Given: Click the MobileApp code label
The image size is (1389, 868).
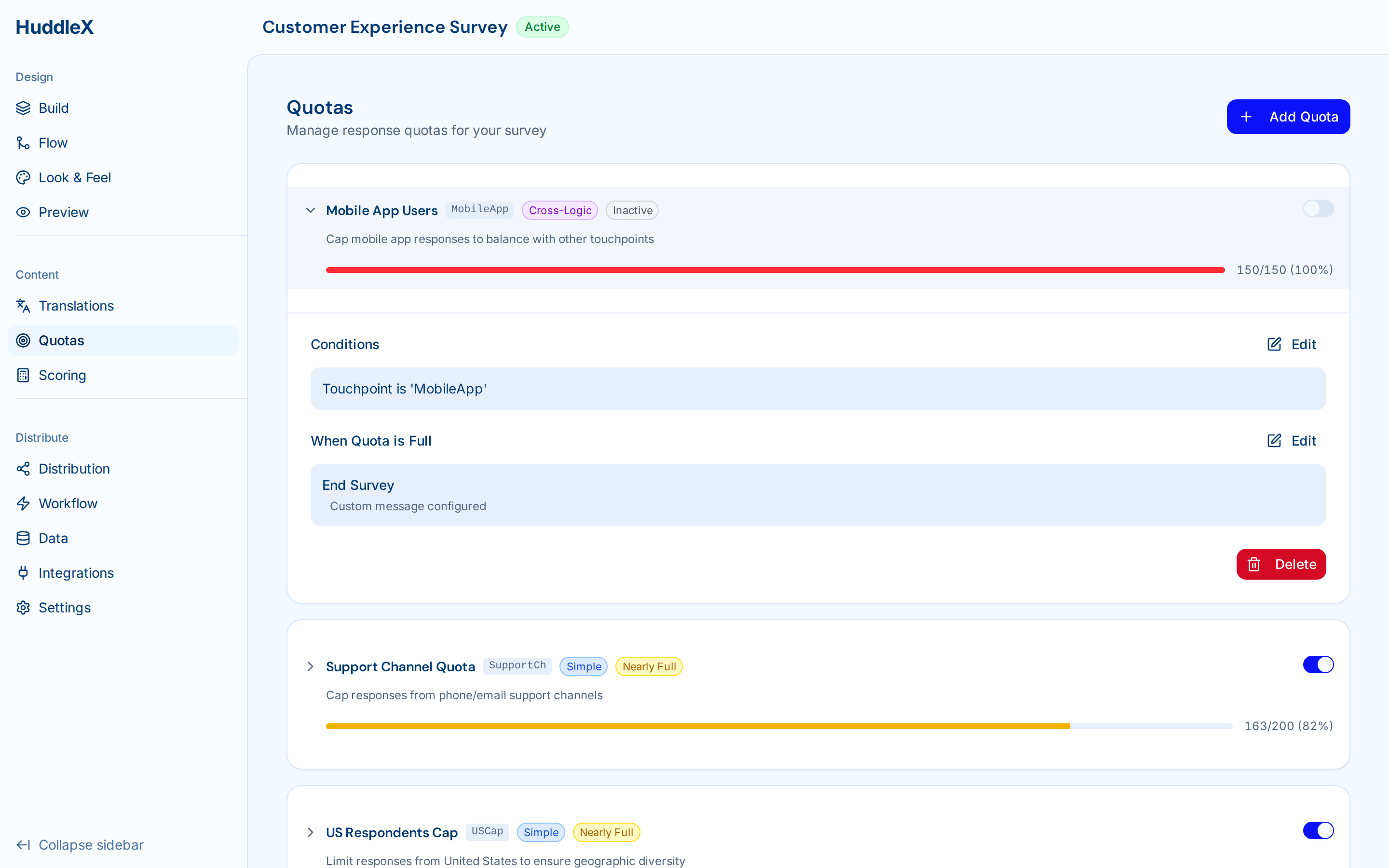Looking at the screenshot, I should (x=479, y=210).
